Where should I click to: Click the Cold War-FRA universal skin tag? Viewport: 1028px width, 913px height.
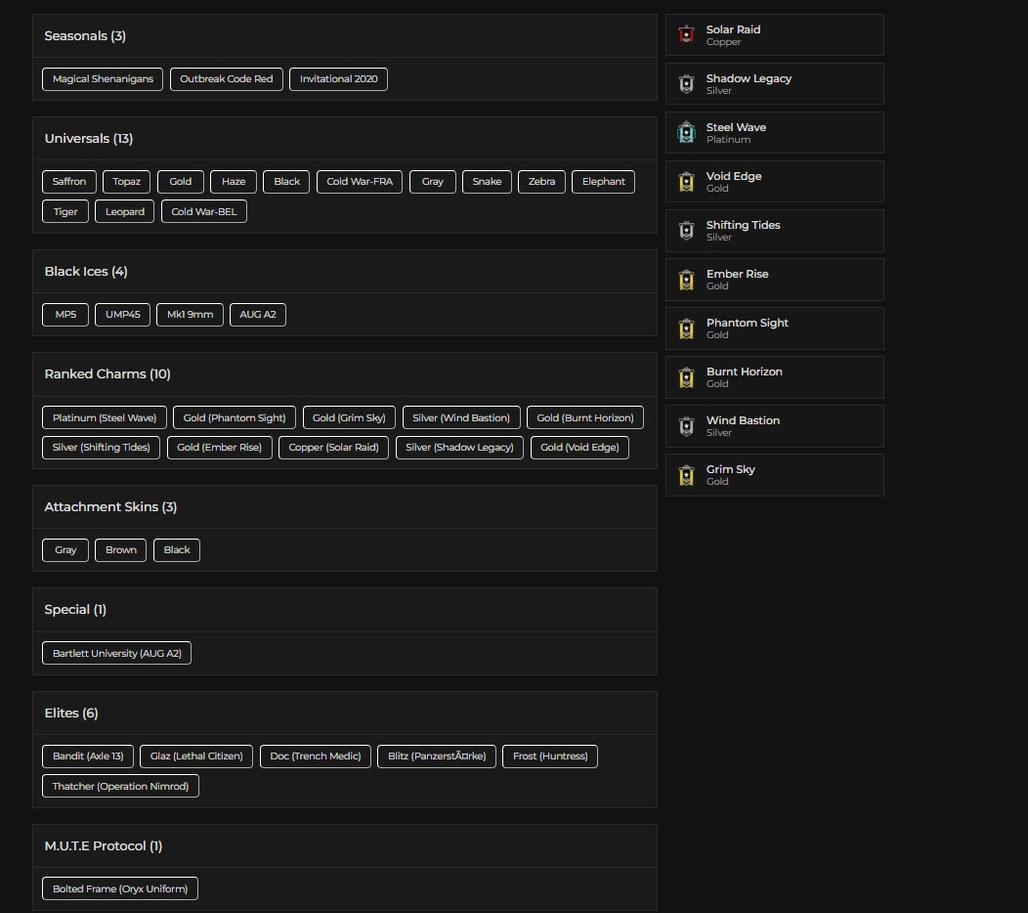point(359,182)
